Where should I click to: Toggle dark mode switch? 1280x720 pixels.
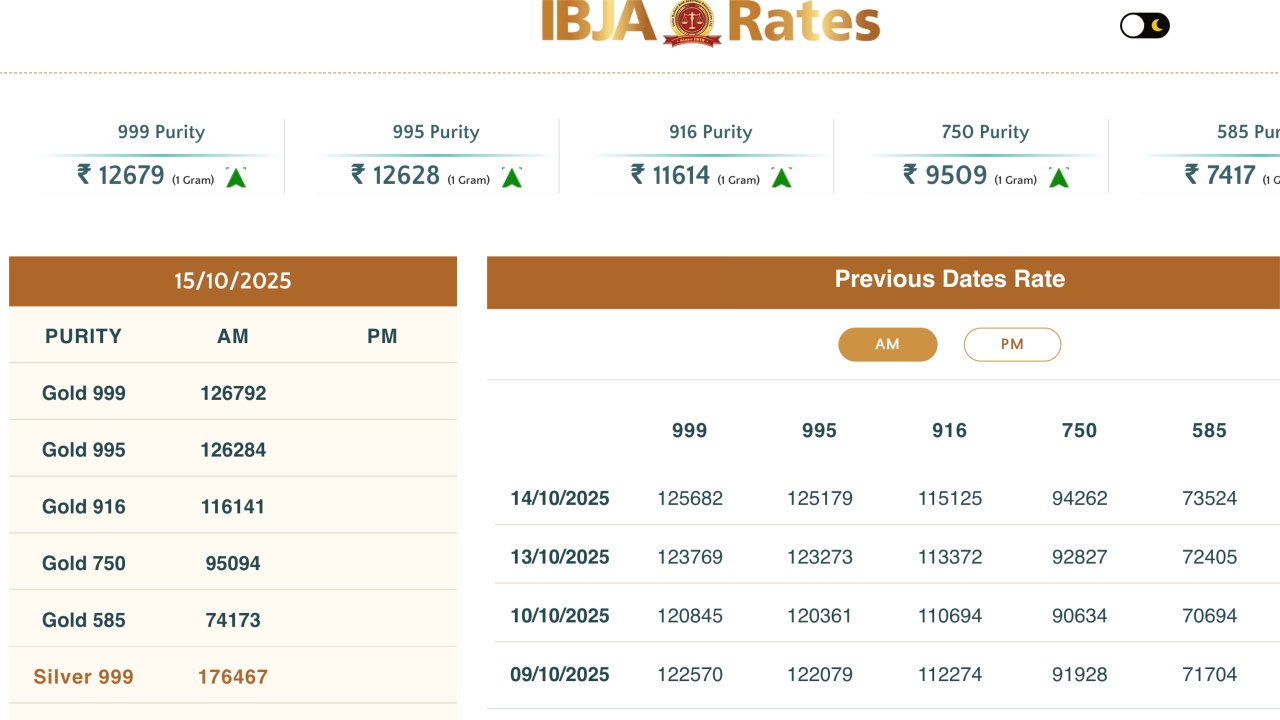(1144, 25)
